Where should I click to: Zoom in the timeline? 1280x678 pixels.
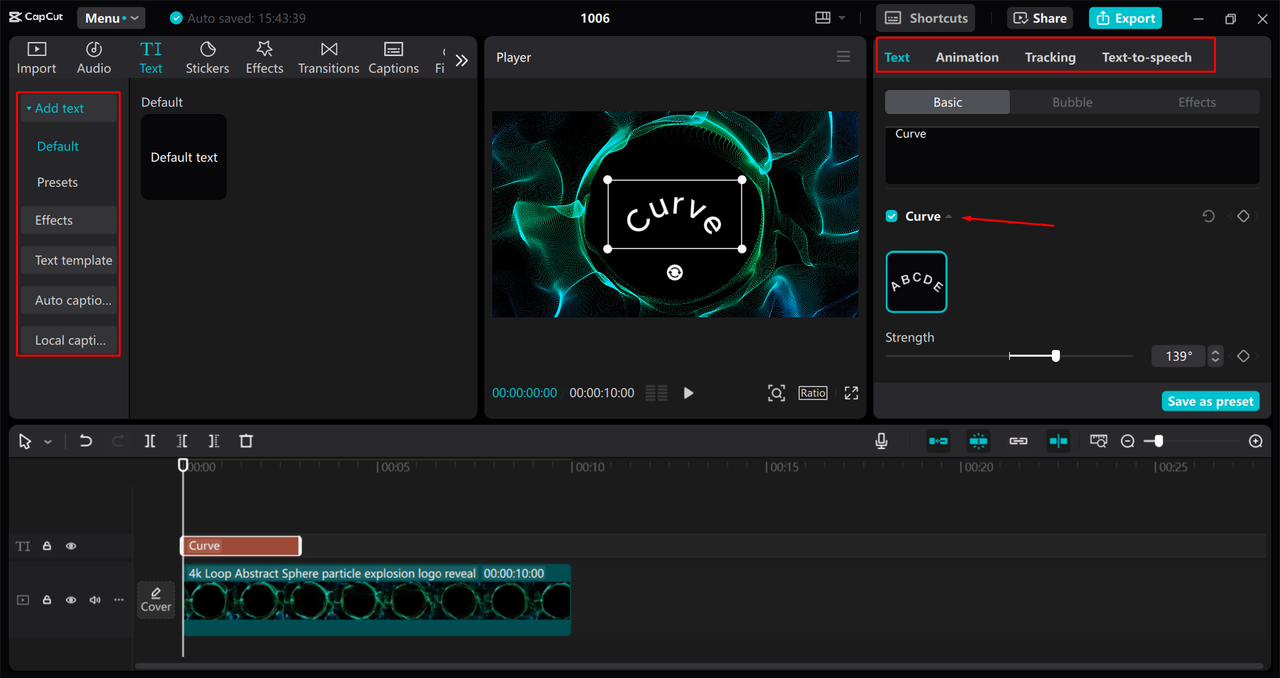tap(1256, 441)
